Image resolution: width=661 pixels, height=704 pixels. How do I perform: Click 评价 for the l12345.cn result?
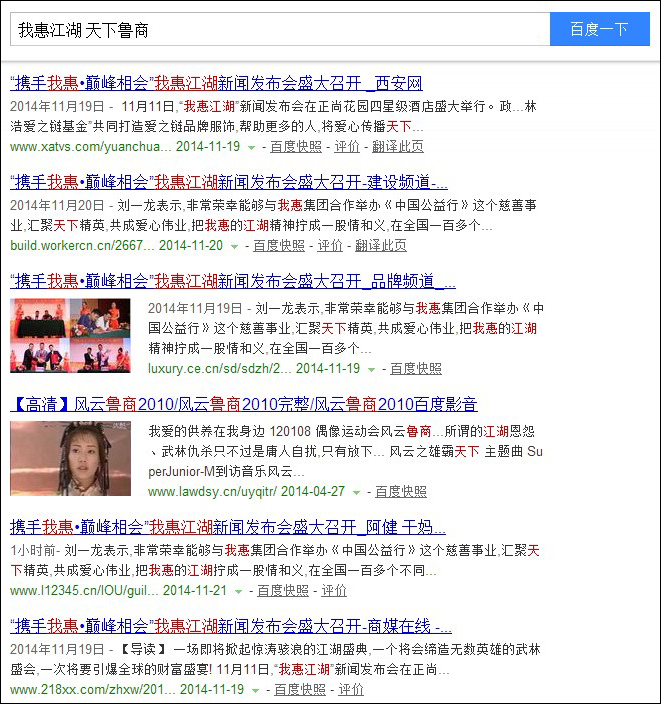click(334, 590)
